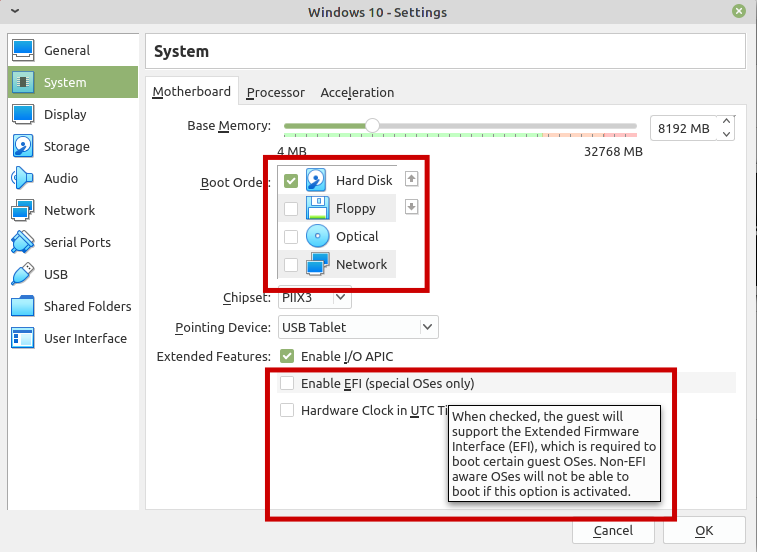Open Shared Folders settings category
This screenshot has width=757, height=552.
coord(73,306)
